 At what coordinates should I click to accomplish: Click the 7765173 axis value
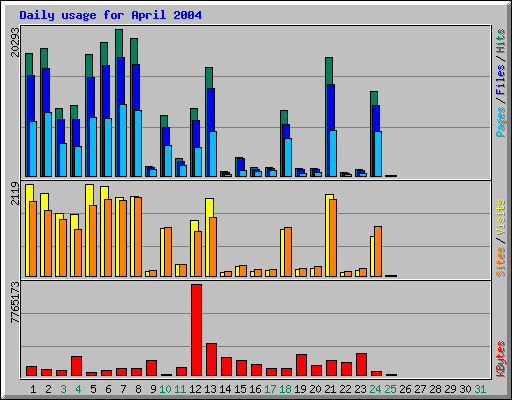tap(15, 303)
